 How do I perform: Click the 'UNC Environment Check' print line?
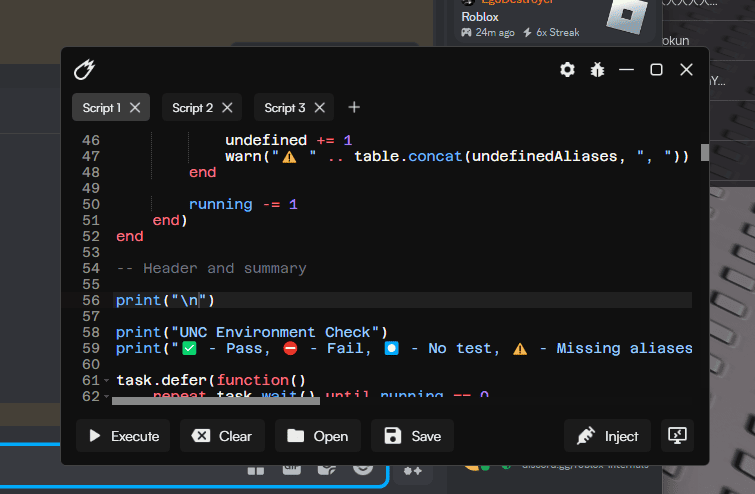(x=251, y=332)
